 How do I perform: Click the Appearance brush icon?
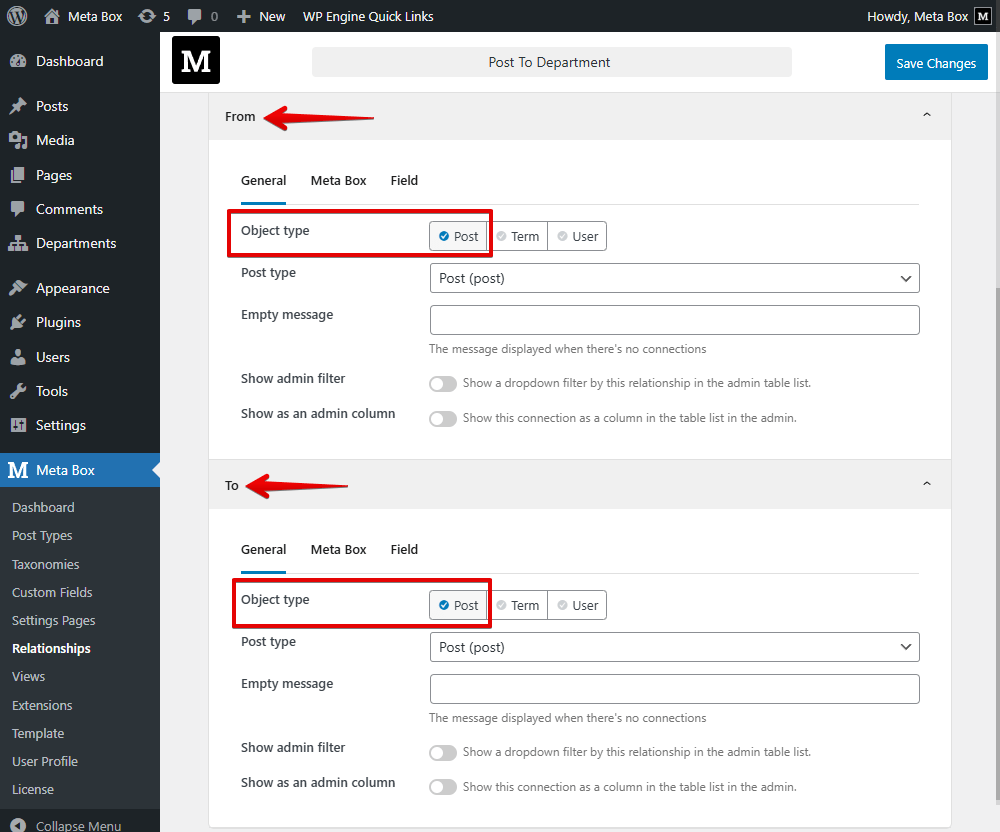(18, 287)
